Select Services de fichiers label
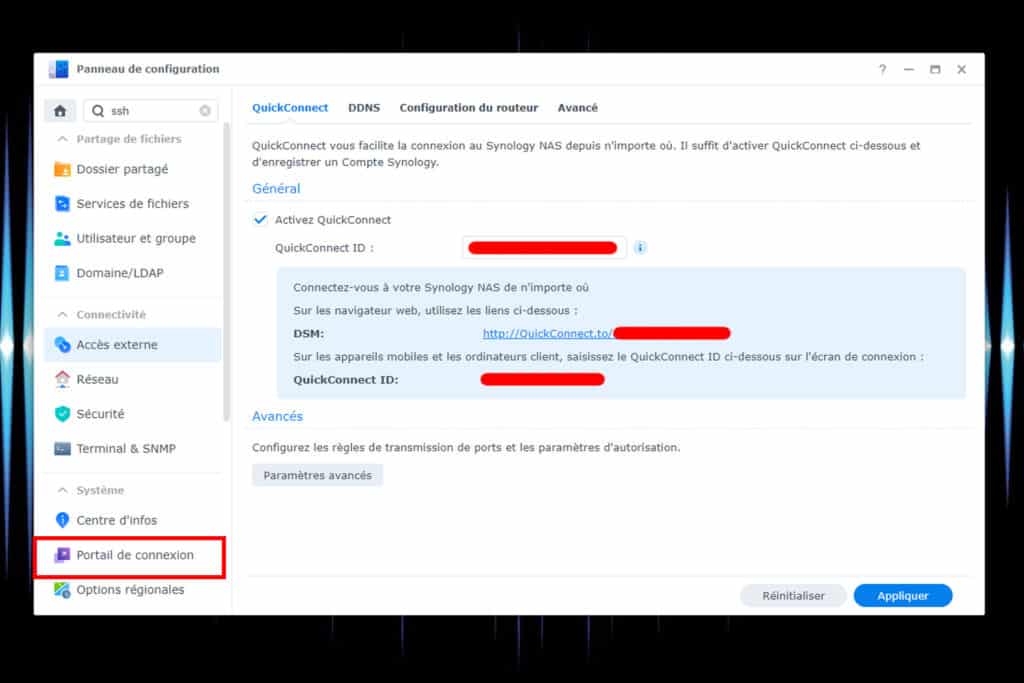 point(133,204)
